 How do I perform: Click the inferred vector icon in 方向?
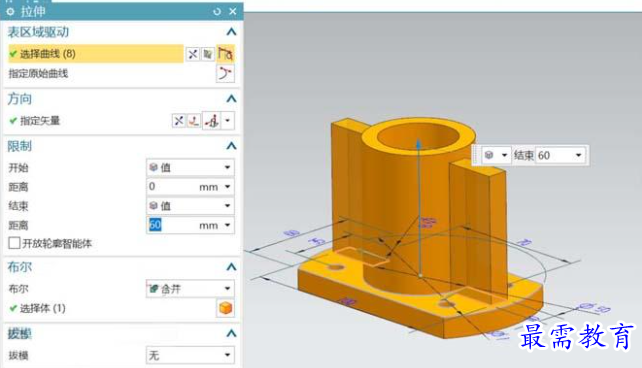coord(212,121)
